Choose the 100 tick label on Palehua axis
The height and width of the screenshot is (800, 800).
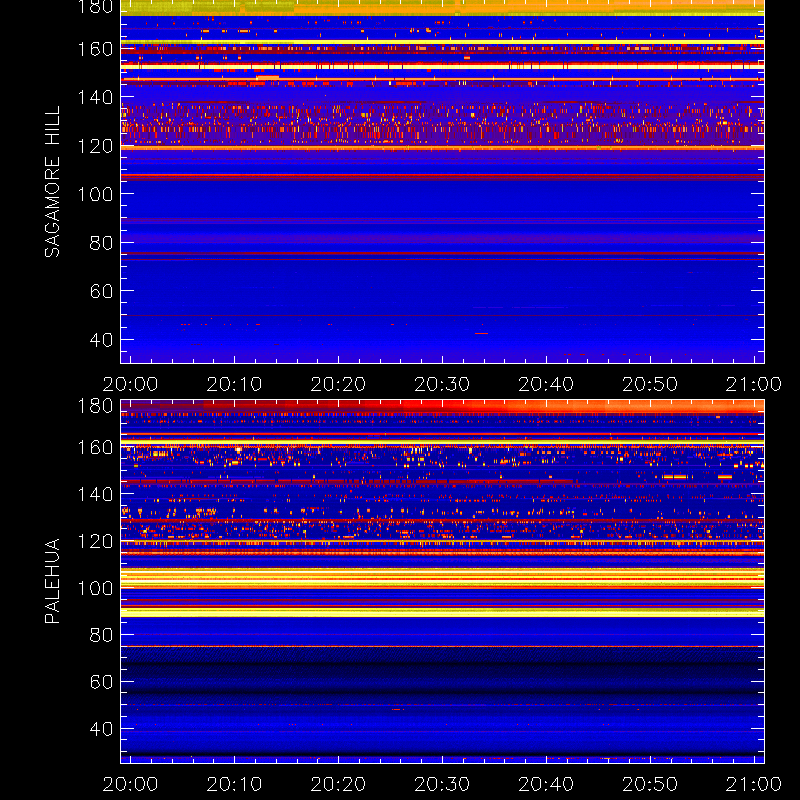[x=95, y=588]
